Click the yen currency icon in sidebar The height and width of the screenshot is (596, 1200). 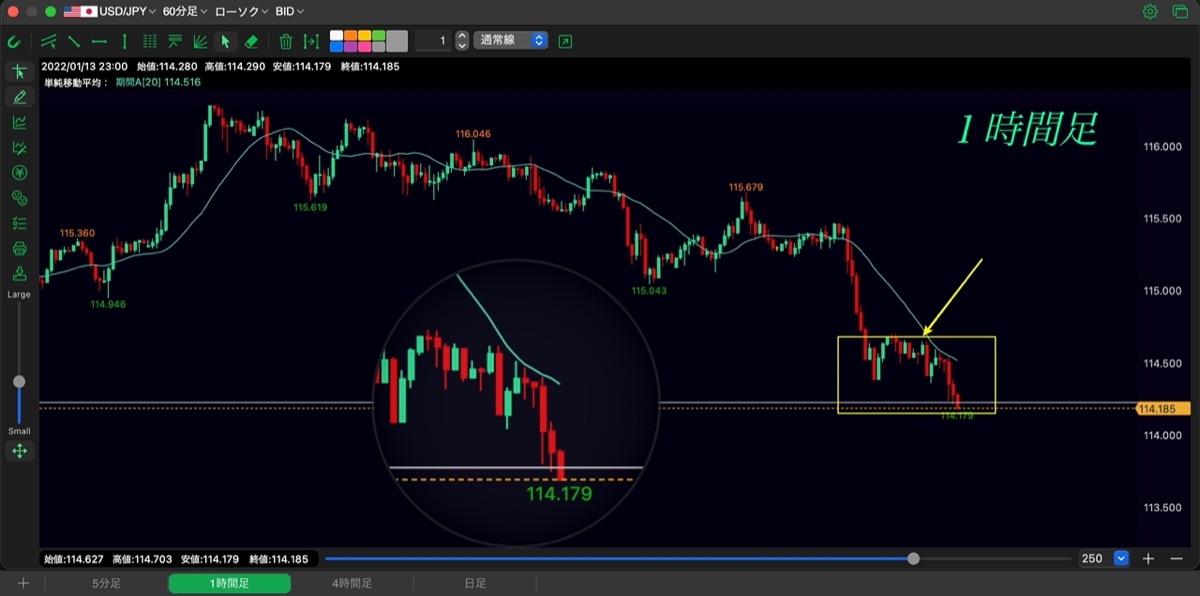[19, 172]
